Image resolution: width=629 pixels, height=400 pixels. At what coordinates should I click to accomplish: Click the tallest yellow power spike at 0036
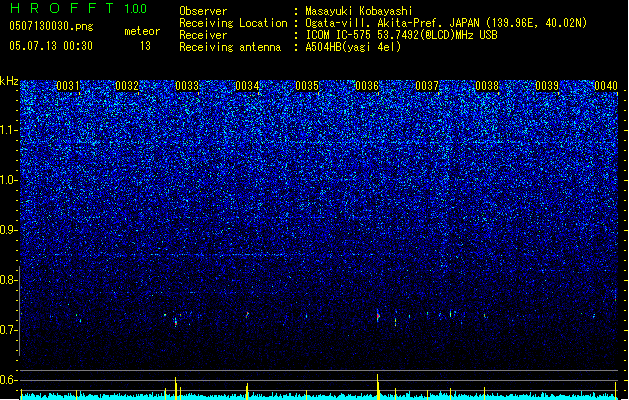coord(377,387)
